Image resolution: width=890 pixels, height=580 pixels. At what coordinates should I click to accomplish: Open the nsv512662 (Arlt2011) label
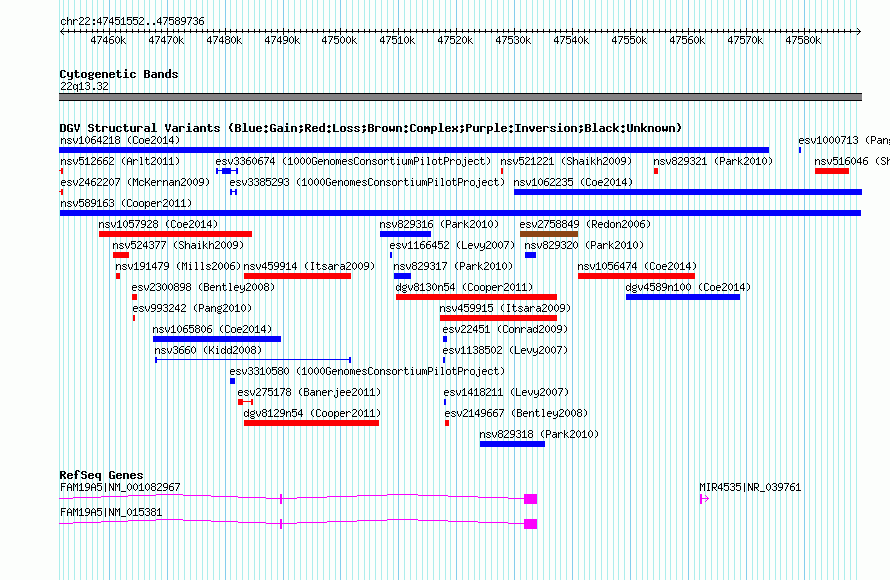[x=120, y=161]
